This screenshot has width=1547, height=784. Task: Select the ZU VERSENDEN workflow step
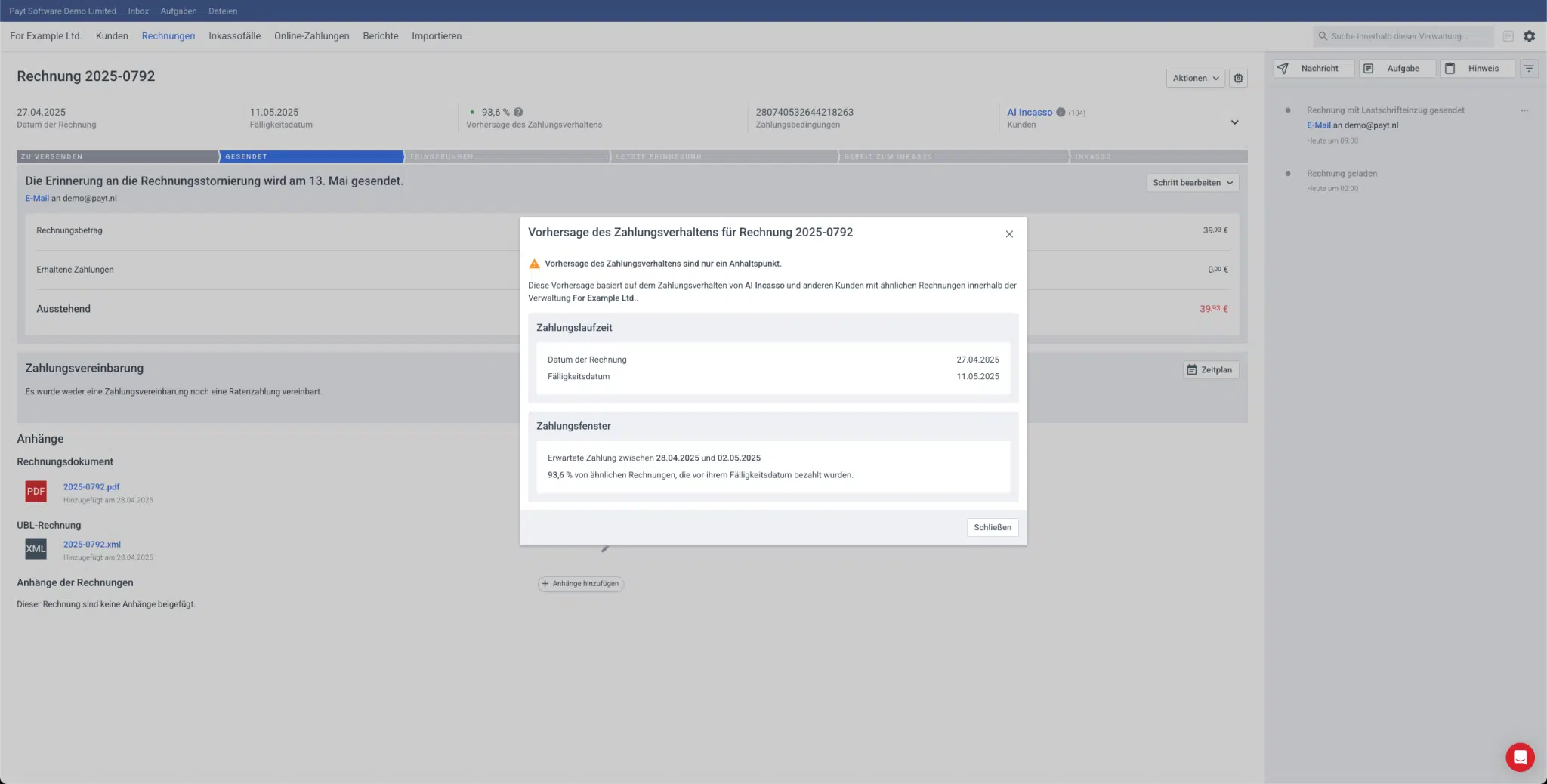(118, 156)
